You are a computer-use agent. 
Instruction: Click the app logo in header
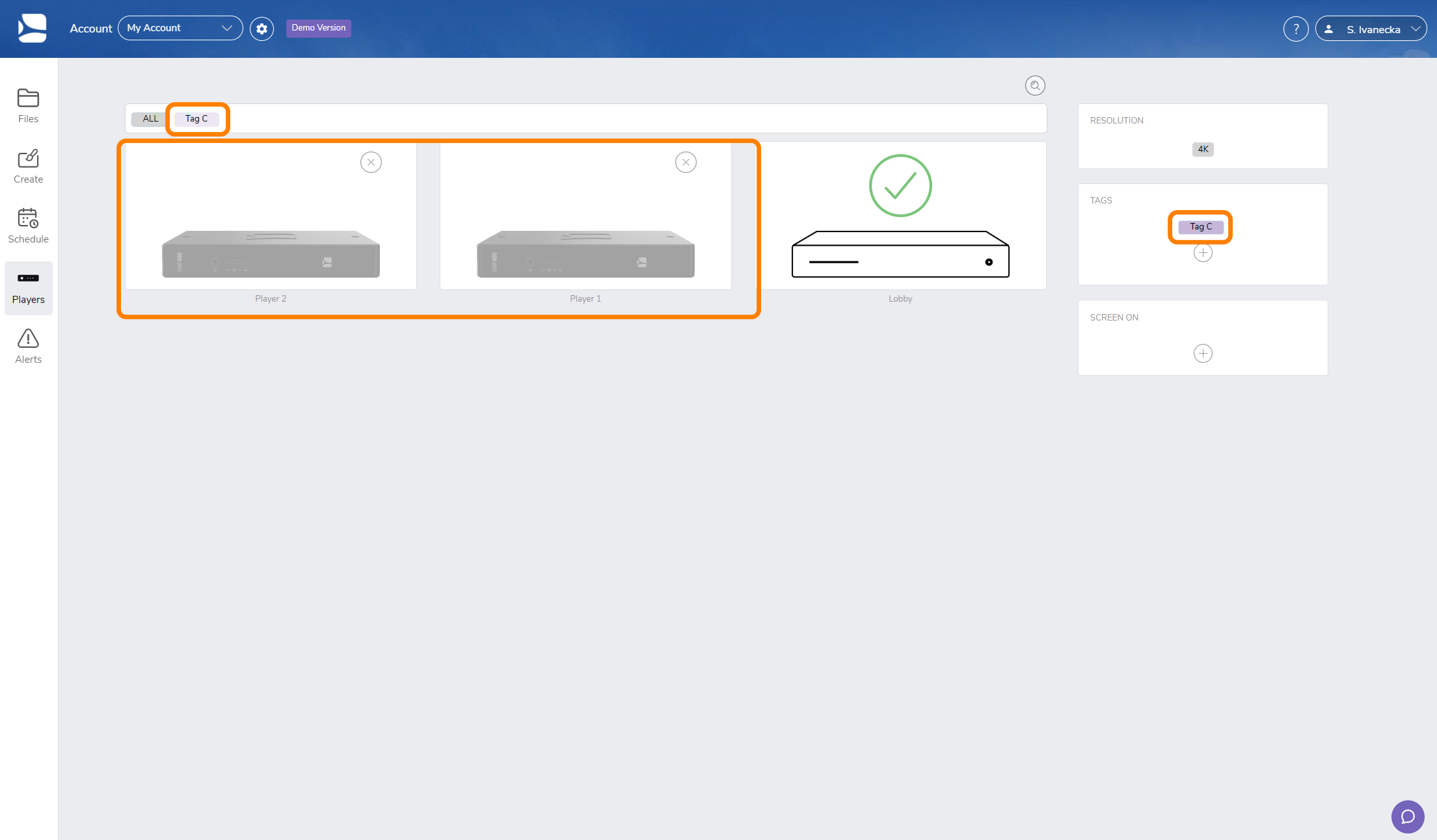(x=32, y=29)
